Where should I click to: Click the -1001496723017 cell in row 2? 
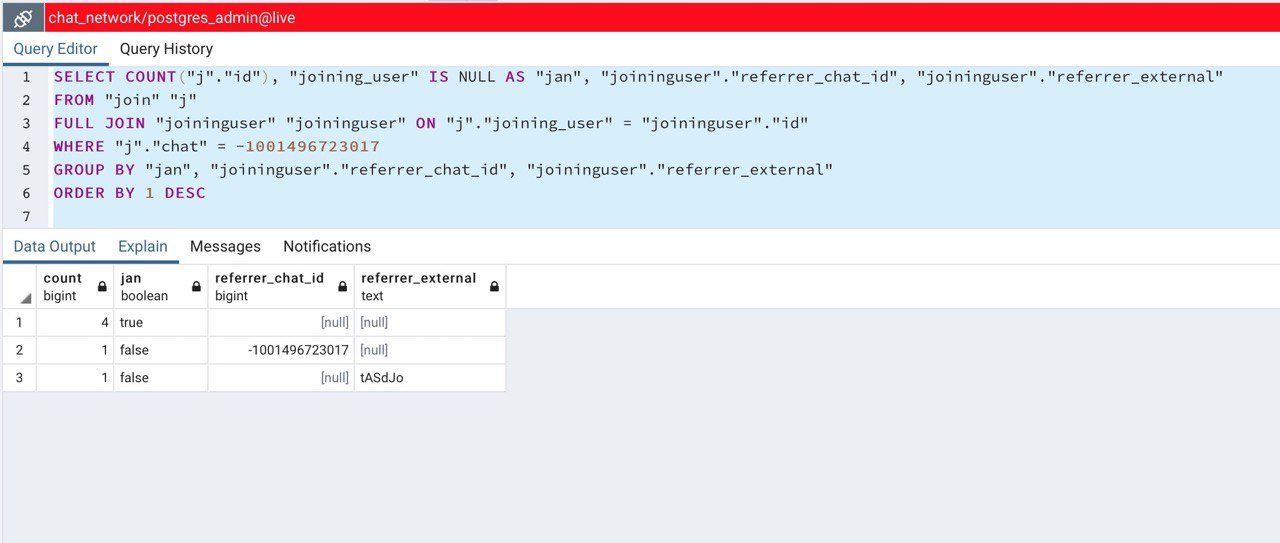pos(298,350)
